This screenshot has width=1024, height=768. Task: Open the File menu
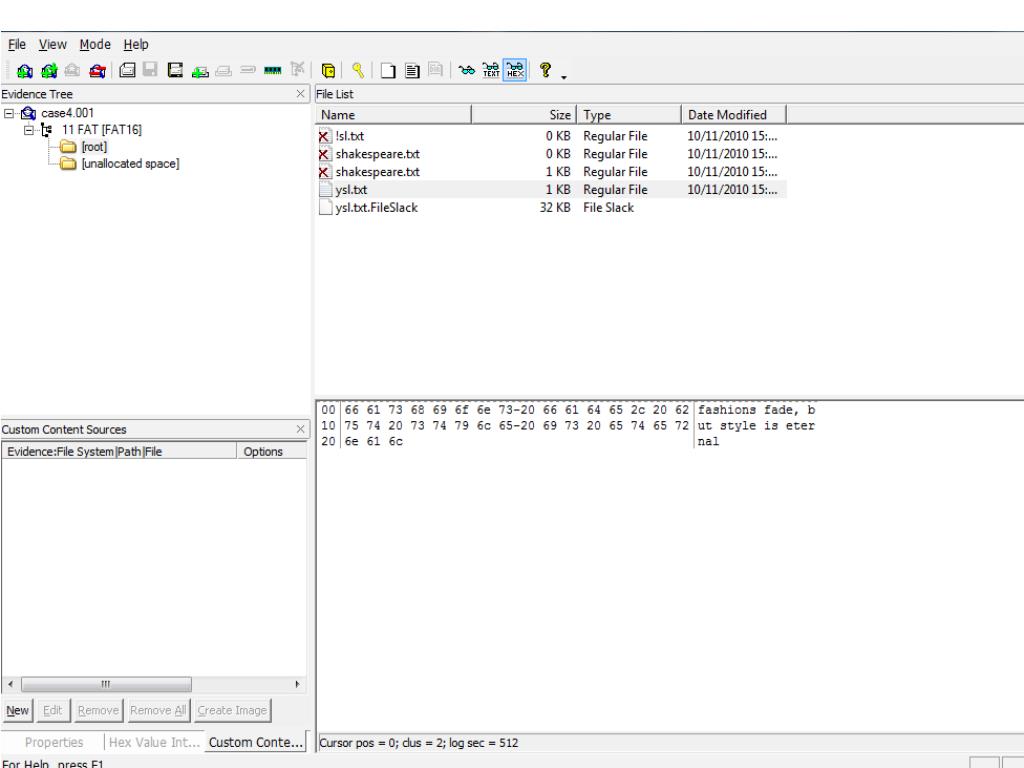point(17,44)
